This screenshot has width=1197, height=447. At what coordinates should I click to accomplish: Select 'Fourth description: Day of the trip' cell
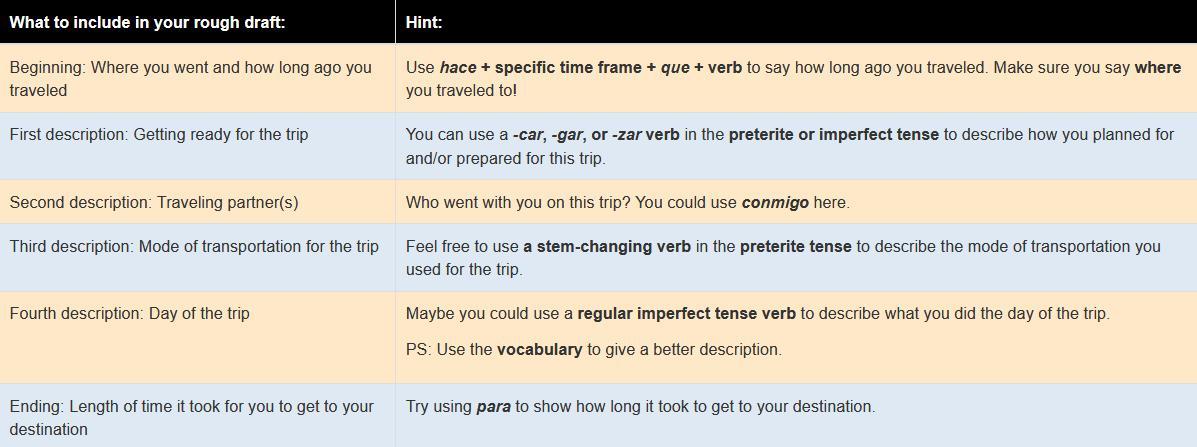197,336
